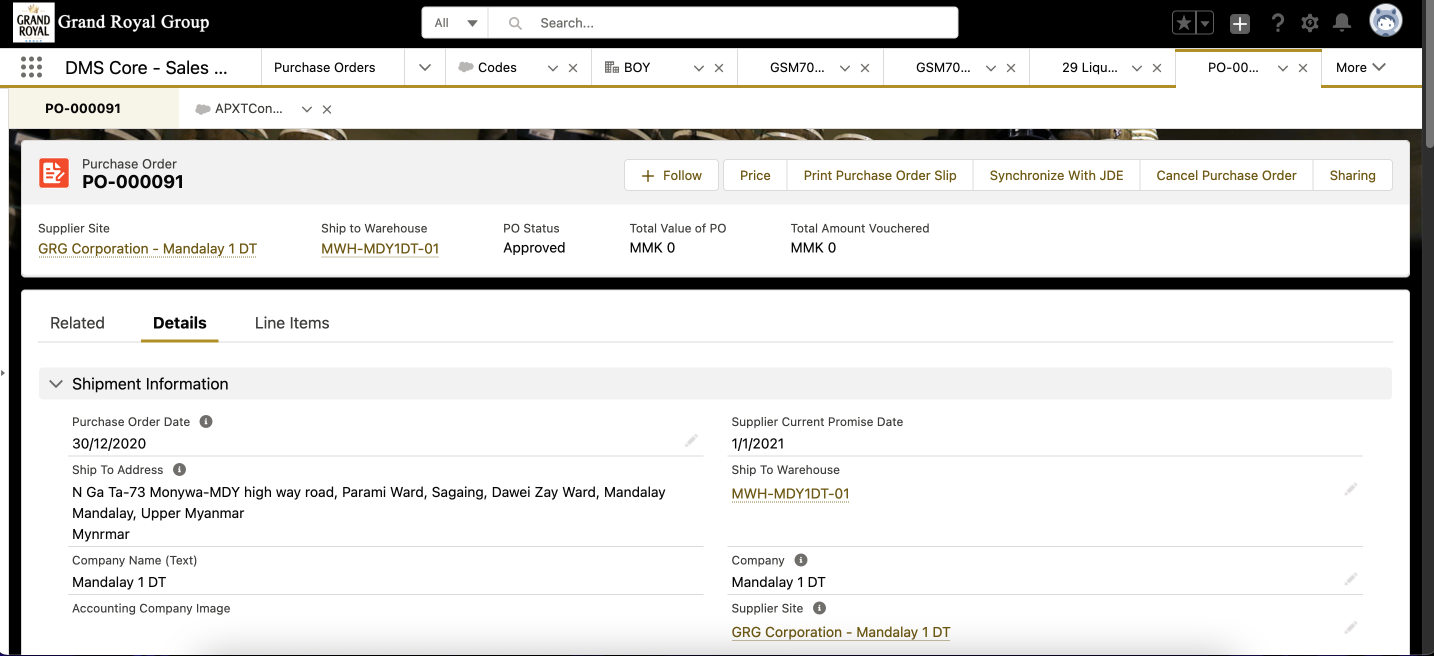Open the Setup gear icon
The height and width of the screenshot is (656, 1434).
(1309, 23)
